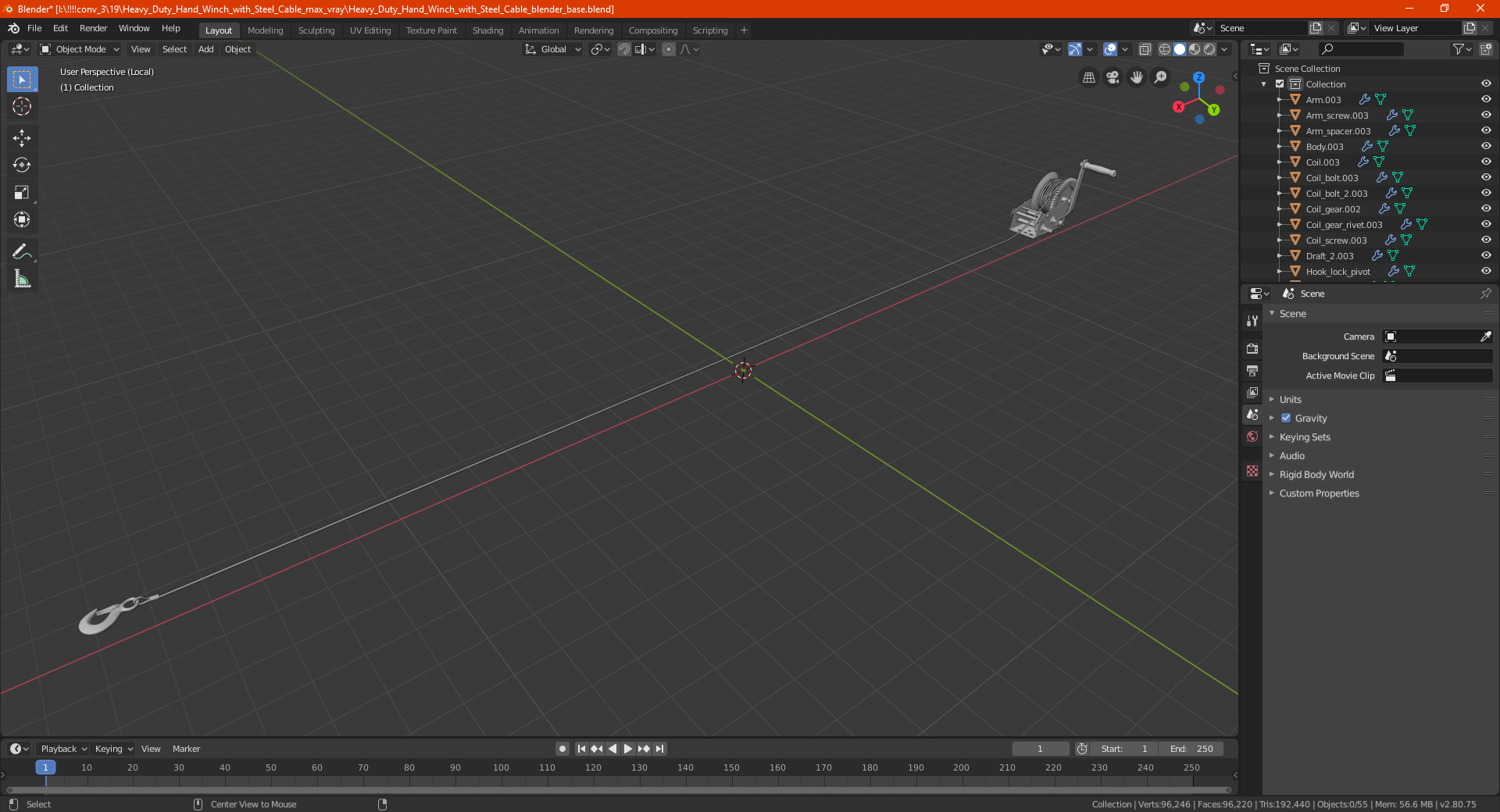1500x812 pixels.
Task: Open the Tool properties tab
Action: [1252, 320]
